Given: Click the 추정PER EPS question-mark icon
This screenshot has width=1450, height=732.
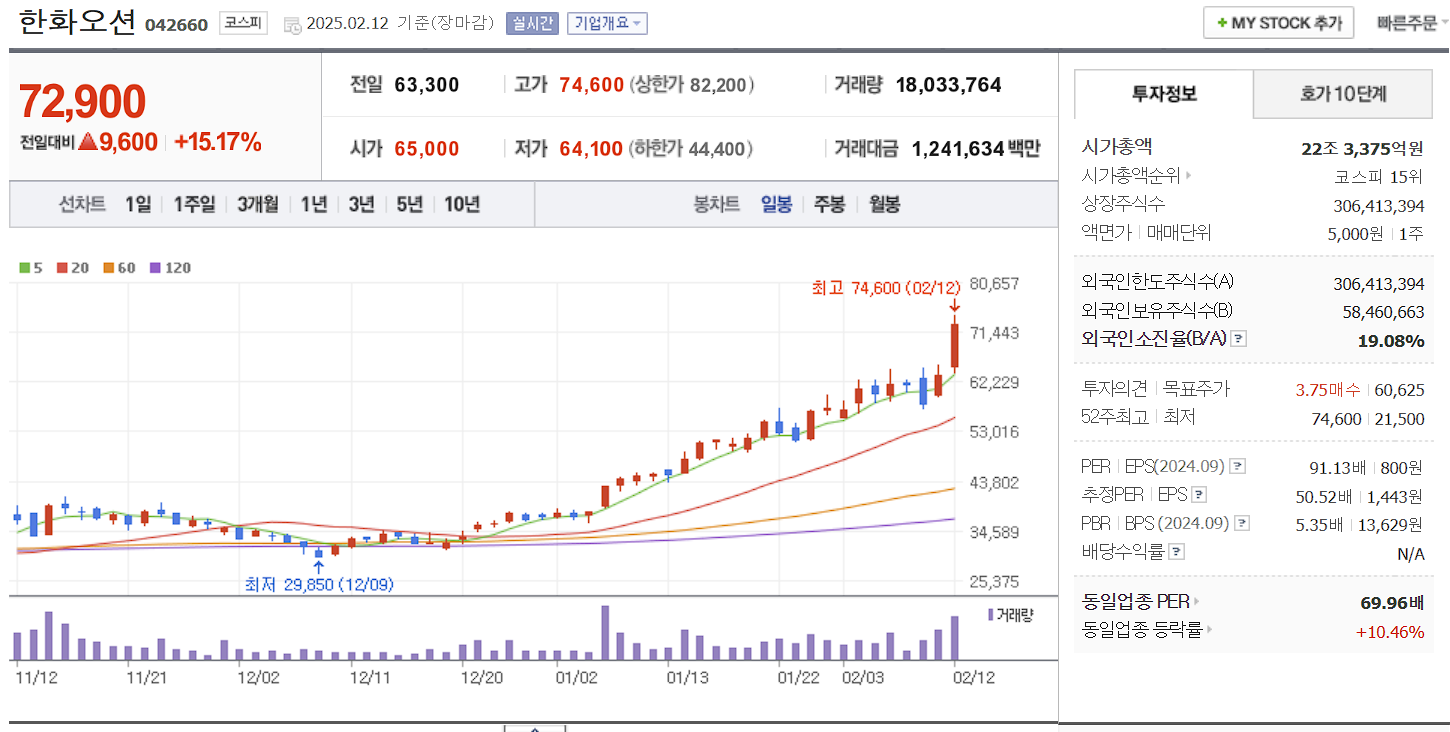Looking at the screenshot, I should (1198, 494).
